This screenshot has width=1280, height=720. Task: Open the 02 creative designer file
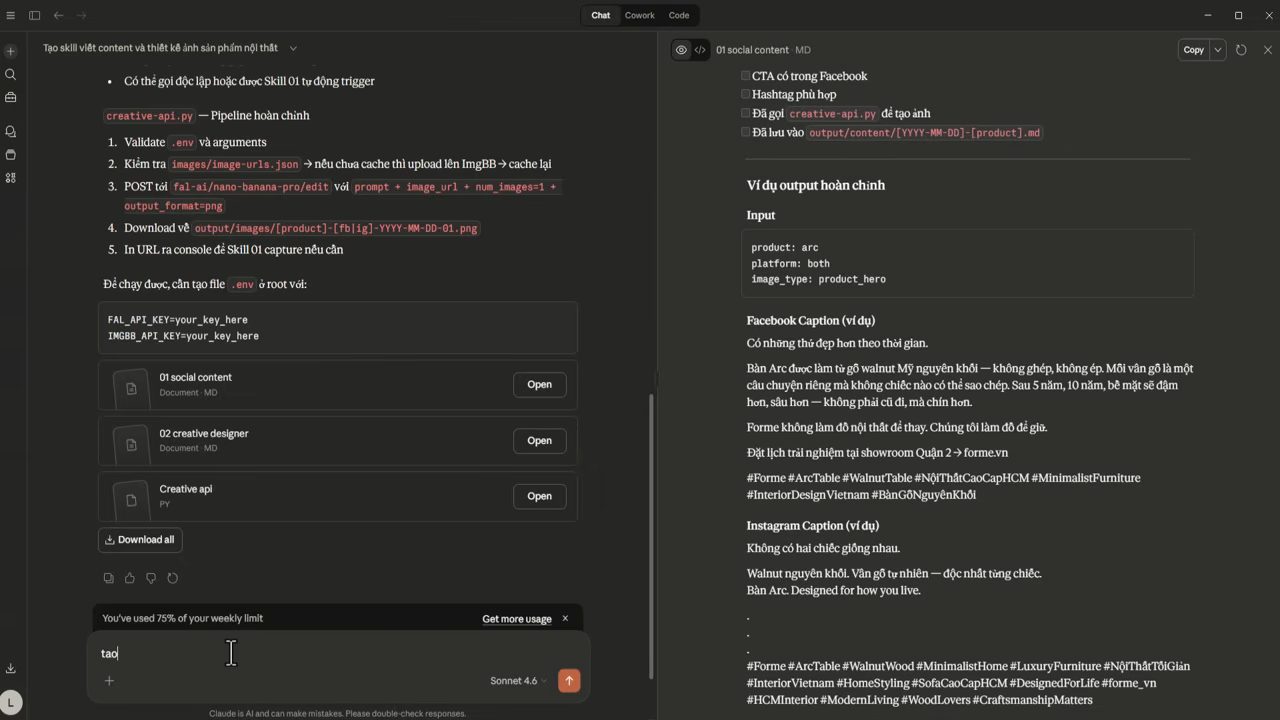(x=539, y=440)
